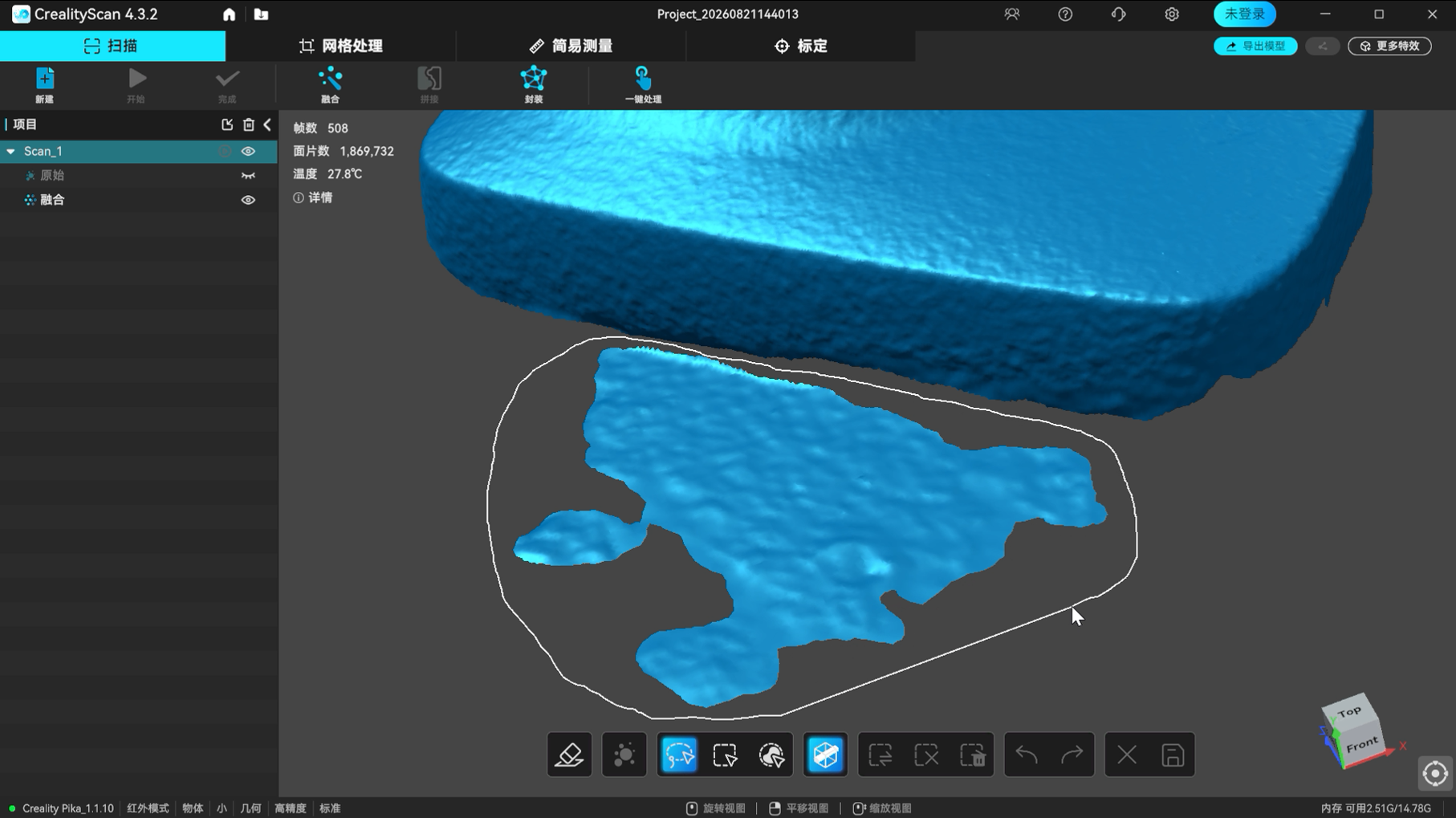Select the eraser tool in bottom toolbar
This screenshot has height=818, width=1456.
coord(569,755)
